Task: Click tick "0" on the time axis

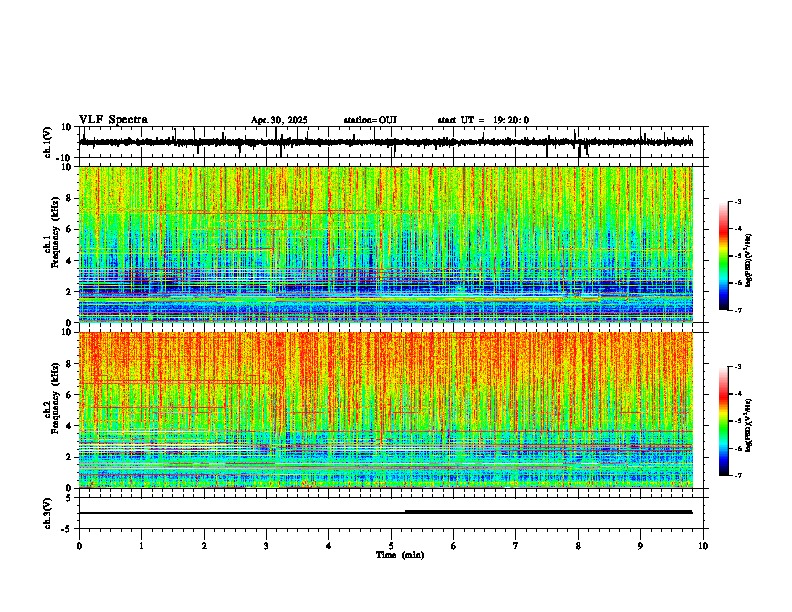Action: 79,546
